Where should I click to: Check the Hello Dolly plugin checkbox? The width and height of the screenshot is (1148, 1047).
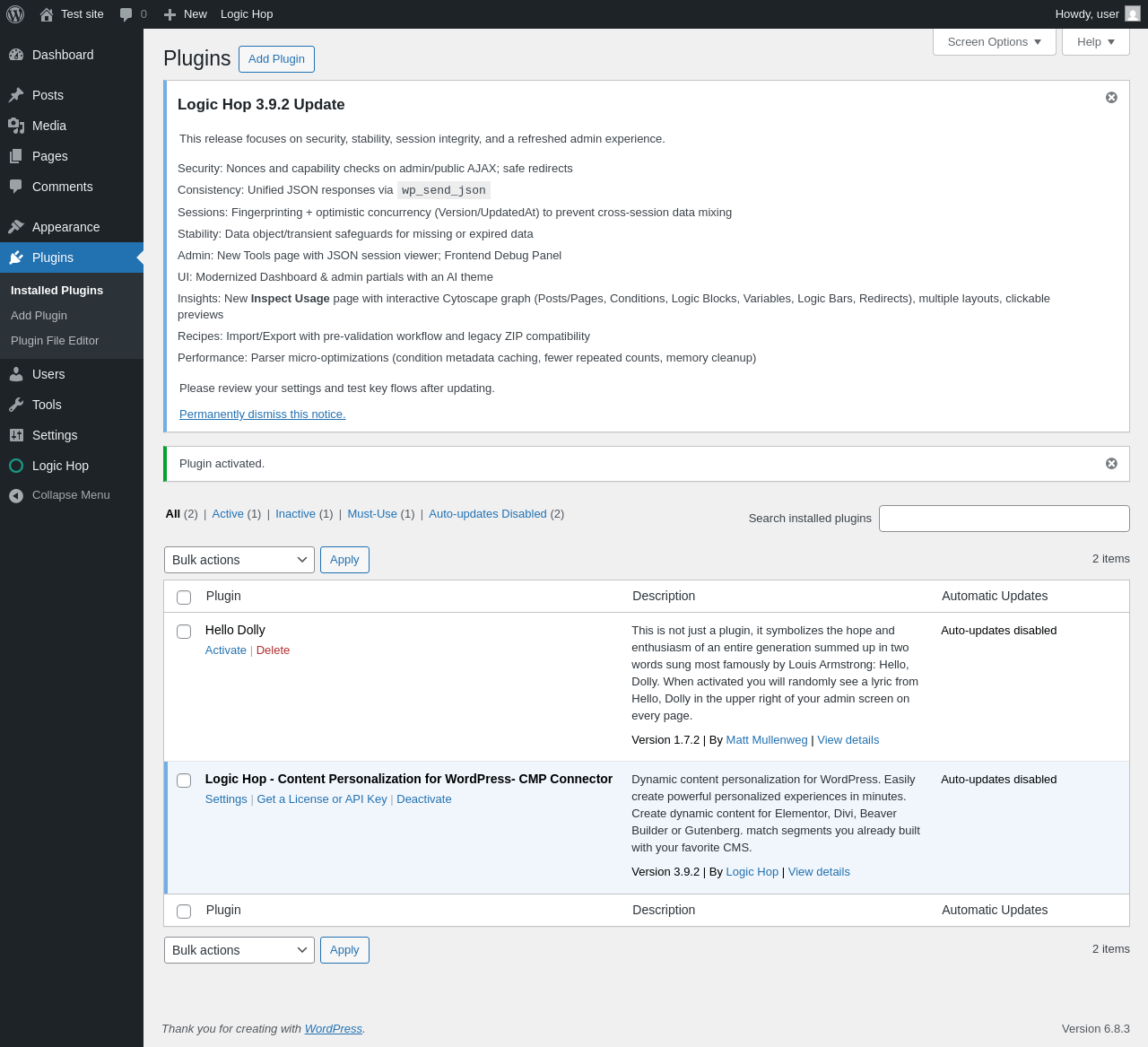click(184, 632)
